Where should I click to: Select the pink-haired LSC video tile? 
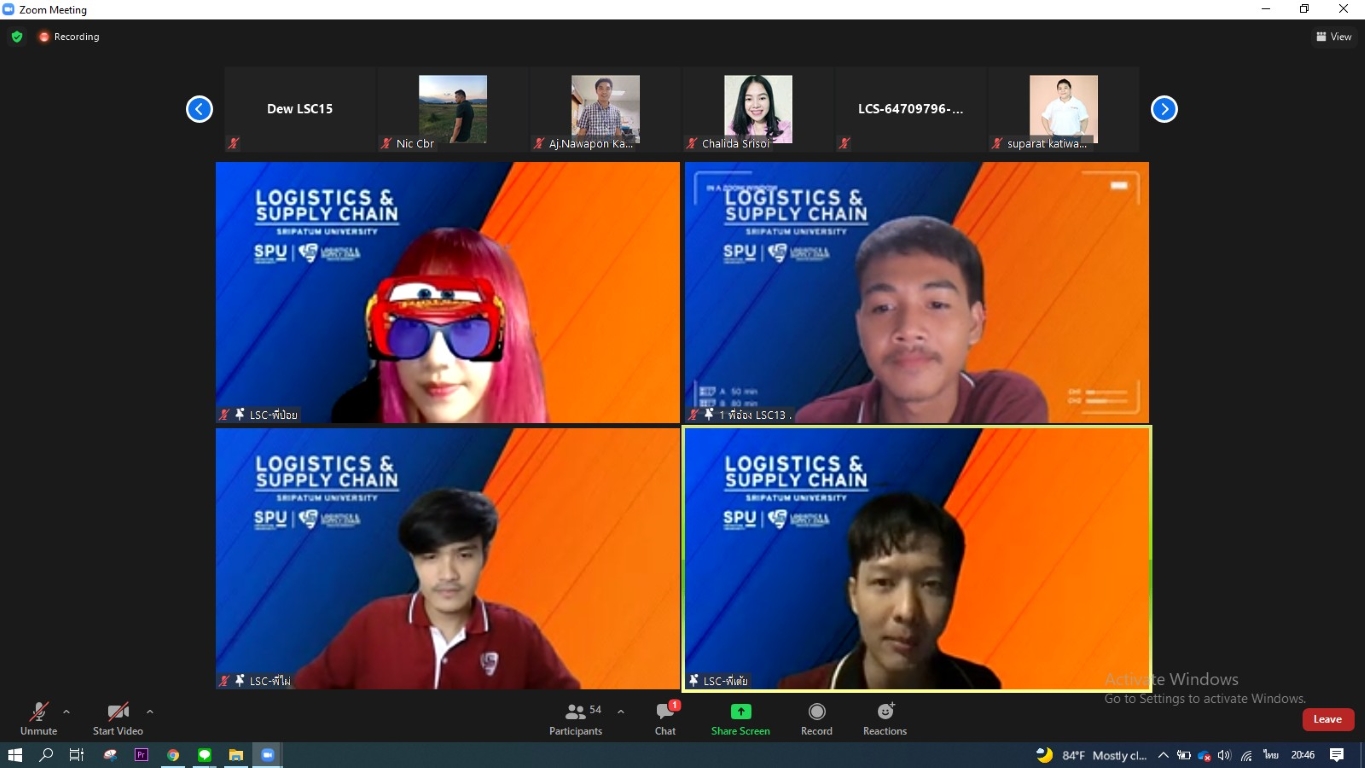448,292
